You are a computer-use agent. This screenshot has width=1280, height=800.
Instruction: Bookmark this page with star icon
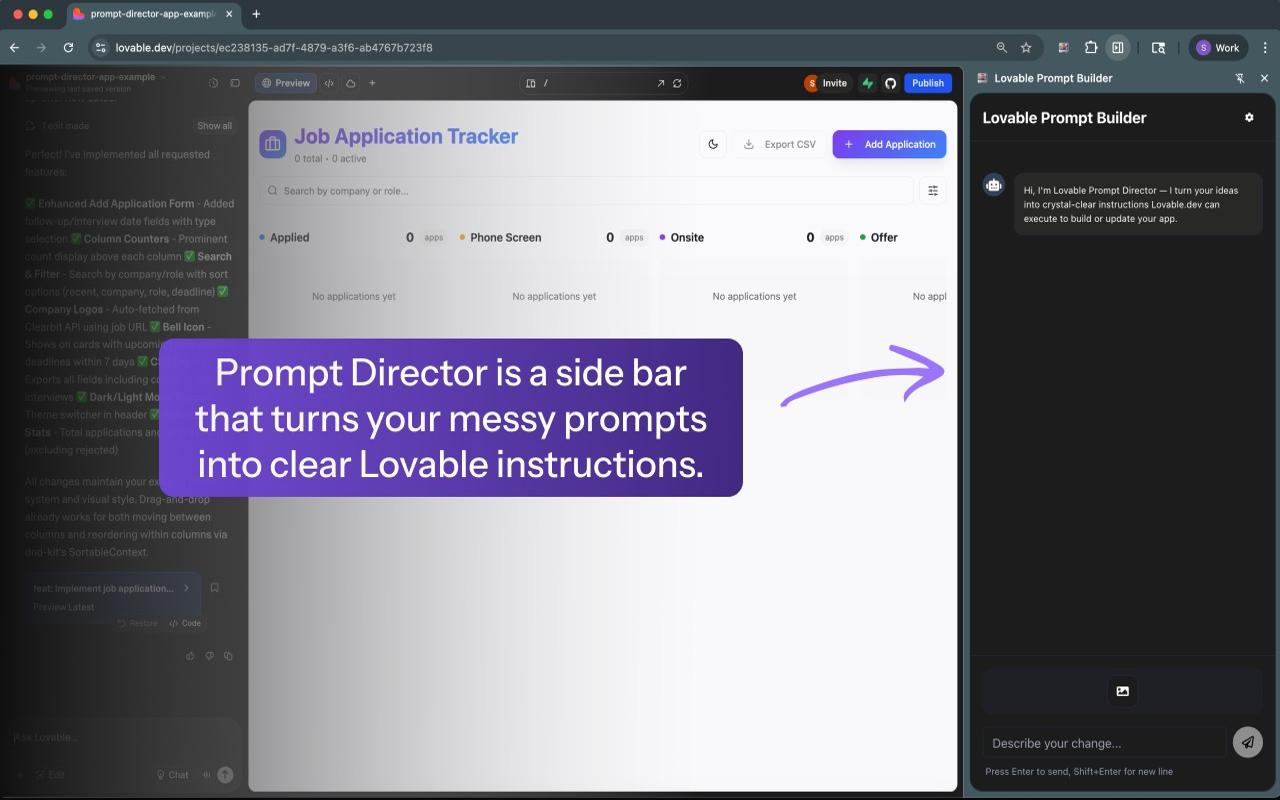[x=1026, y=47]
